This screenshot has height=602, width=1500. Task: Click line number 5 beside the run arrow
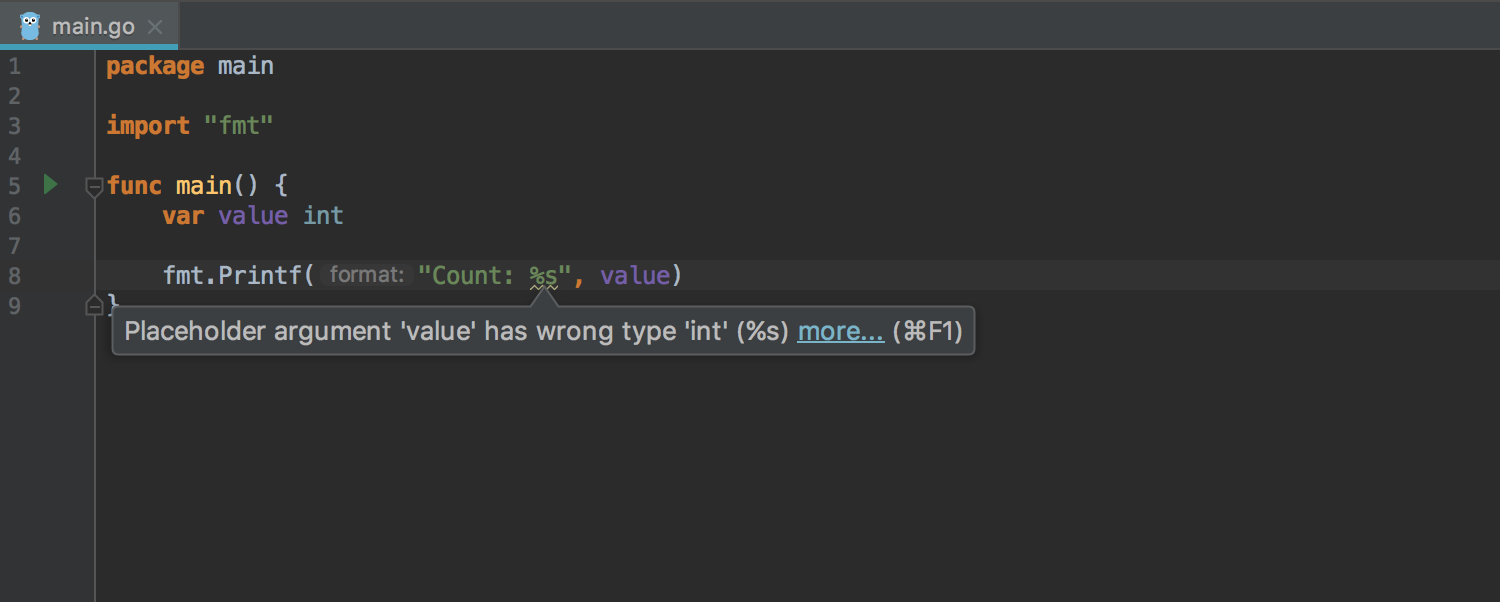click(14, 186)
